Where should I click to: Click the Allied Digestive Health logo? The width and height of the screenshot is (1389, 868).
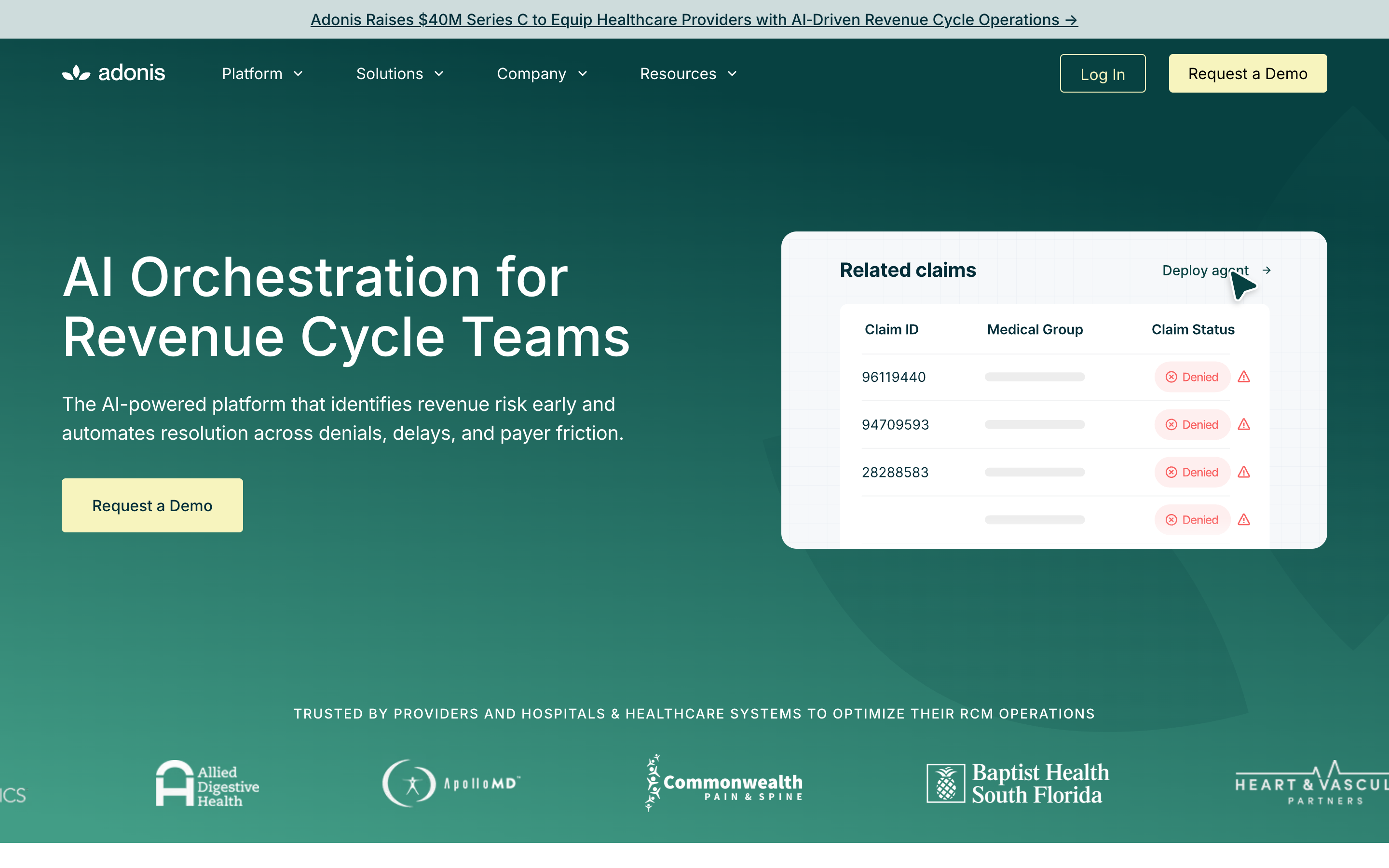[x=207, y=784]
